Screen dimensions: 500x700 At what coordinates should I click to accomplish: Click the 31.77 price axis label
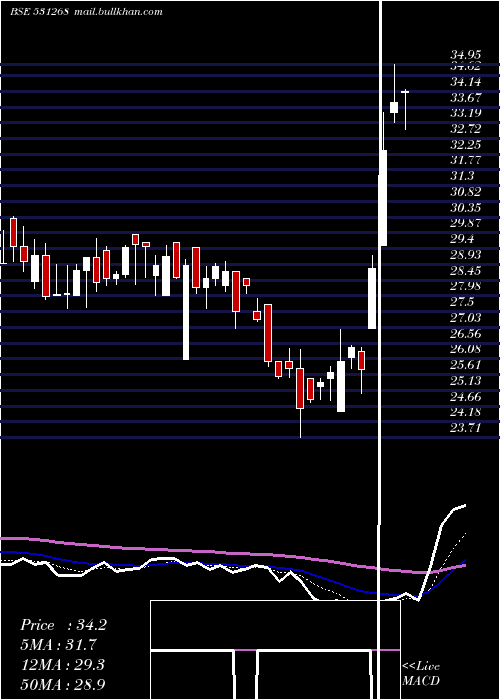466,160
